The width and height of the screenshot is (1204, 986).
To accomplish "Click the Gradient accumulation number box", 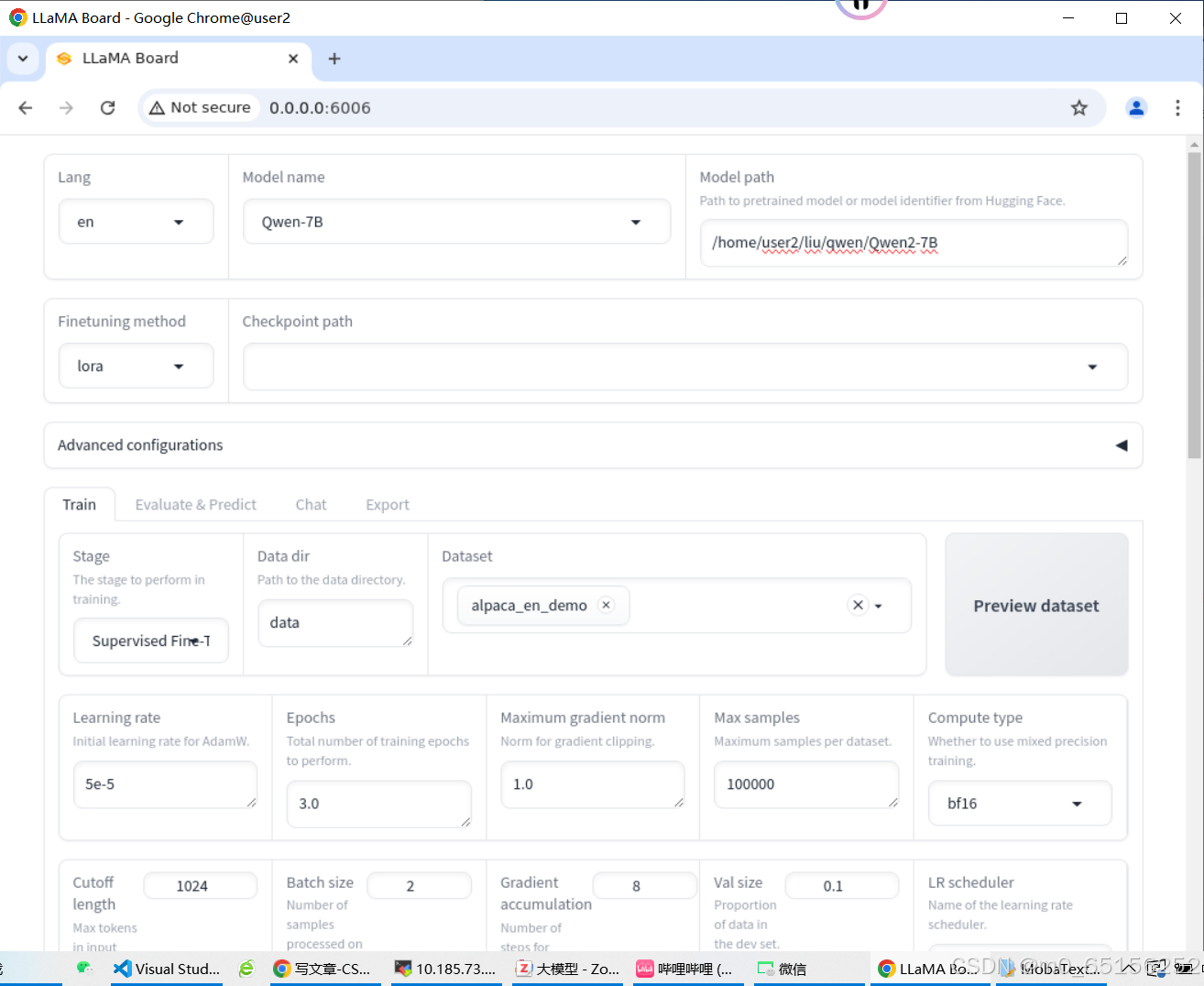I will click(x=644, y=886).
